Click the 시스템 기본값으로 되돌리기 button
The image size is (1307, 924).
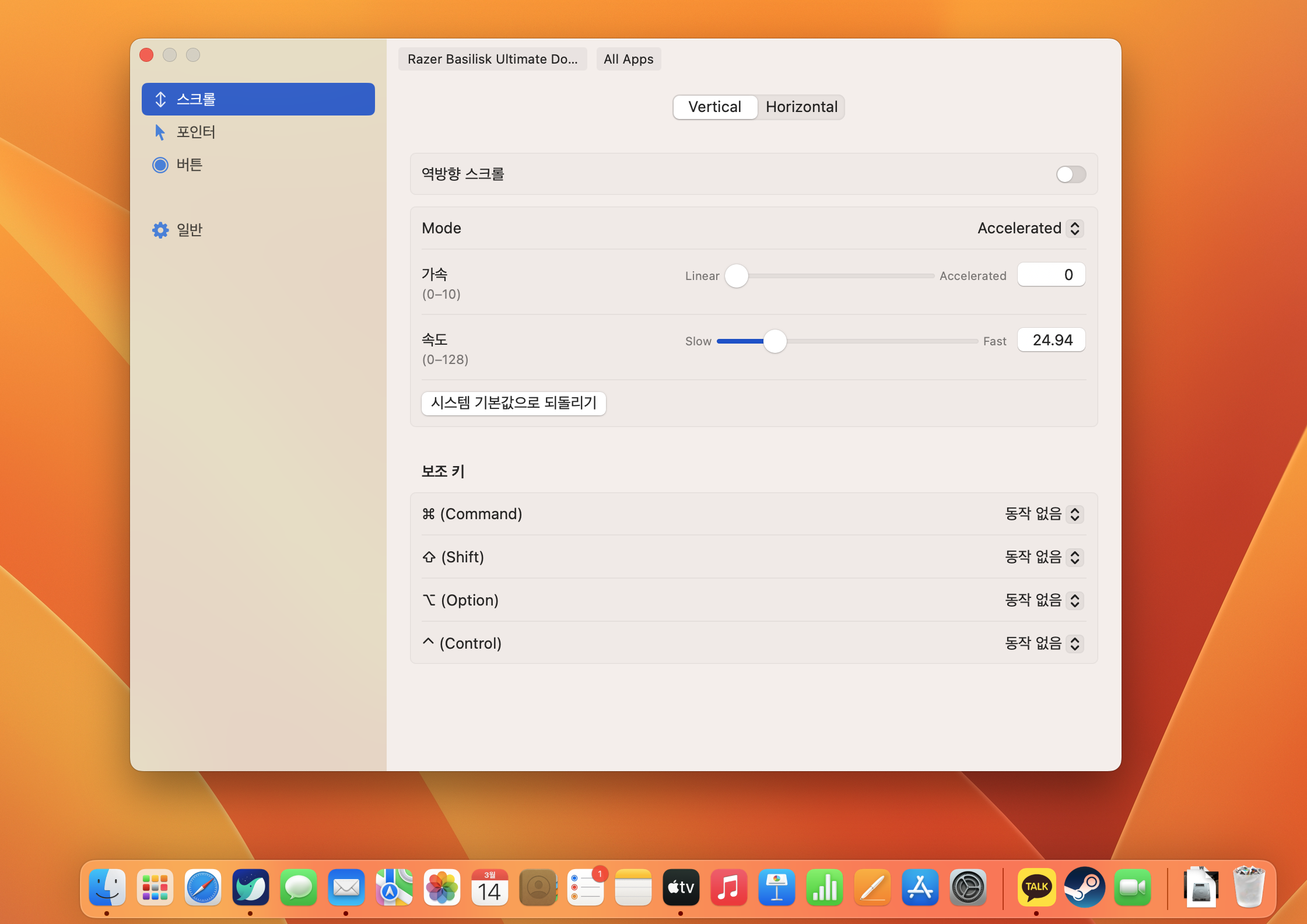click(x=513, y=403)
